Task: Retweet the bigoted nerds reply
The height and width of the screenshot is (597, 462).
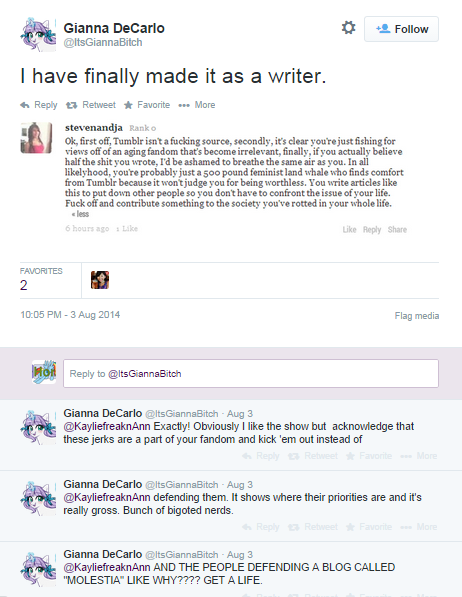Action: point(313,527)
